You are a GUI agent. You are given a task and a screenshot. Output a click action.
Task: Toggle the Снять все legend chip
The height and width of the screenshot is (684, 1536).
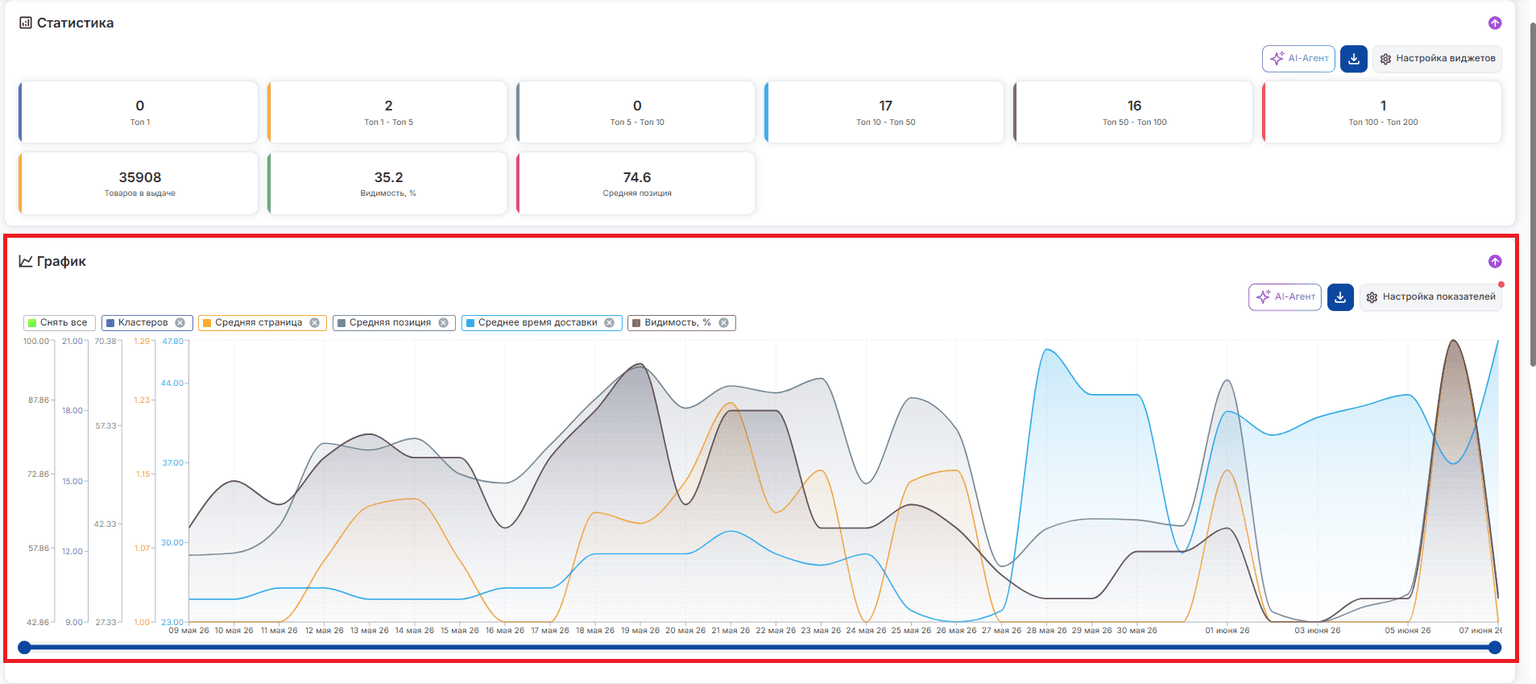(x=60, y=323)
